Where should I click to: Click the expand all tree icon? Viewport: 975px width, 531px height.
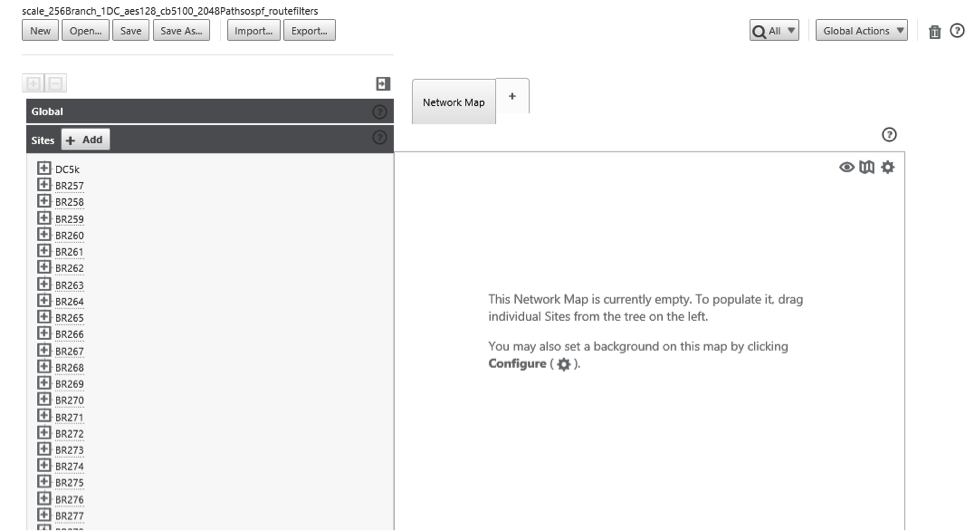point(34,83)
